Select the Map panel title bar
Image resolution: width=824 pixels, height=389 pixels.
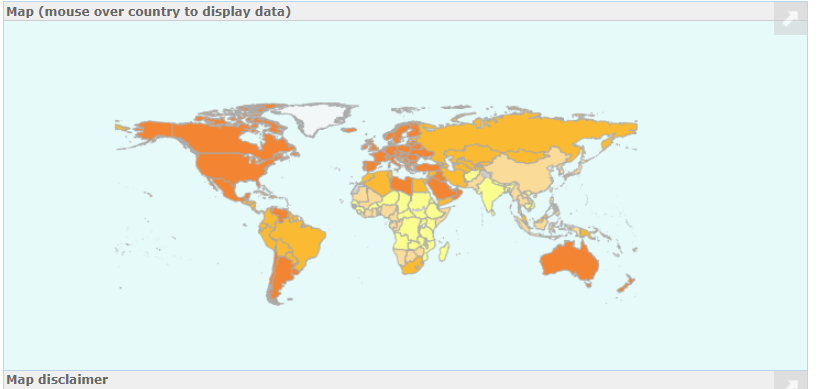(405, 12)
